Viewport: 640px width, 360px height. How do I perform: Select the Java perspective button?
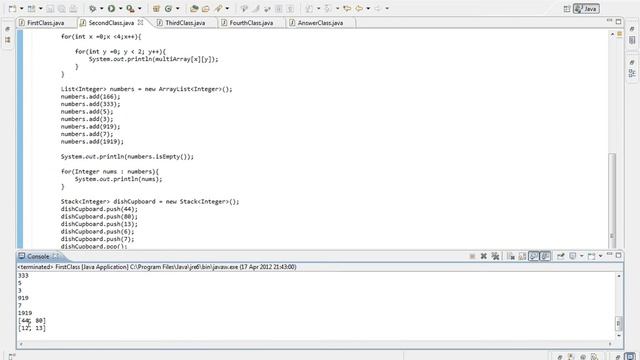coord(586,9)
